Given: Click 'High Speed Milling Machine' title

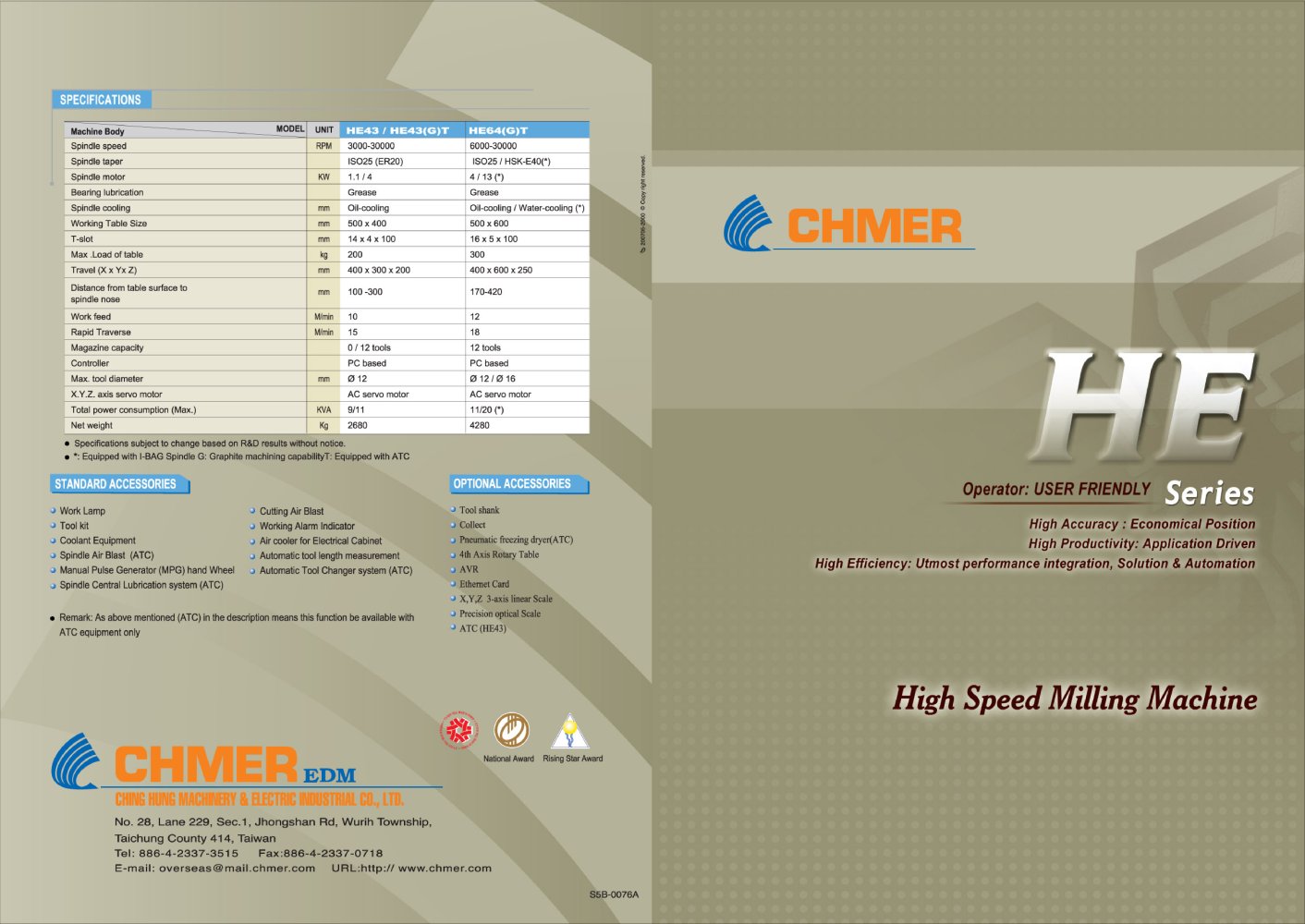Looking at the screenshot, I should pyautogui.click(x=1075, y=699).
